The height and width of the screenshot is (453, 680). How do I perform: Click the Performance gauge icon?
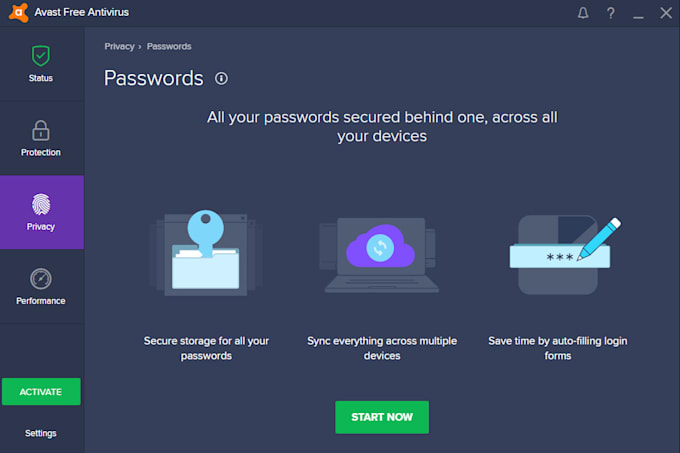41,278
